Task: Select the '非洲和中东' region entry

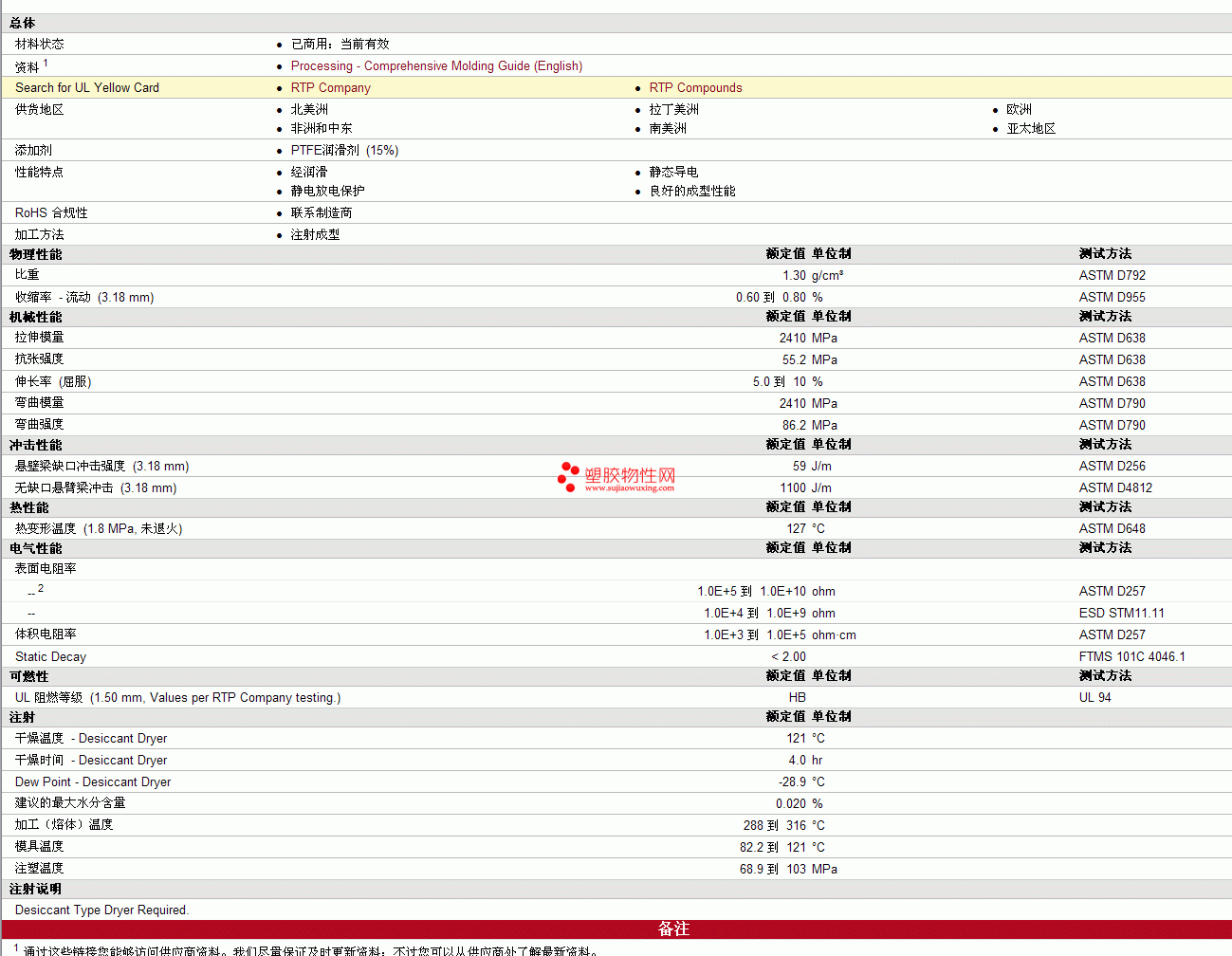Action: [322, 128]
